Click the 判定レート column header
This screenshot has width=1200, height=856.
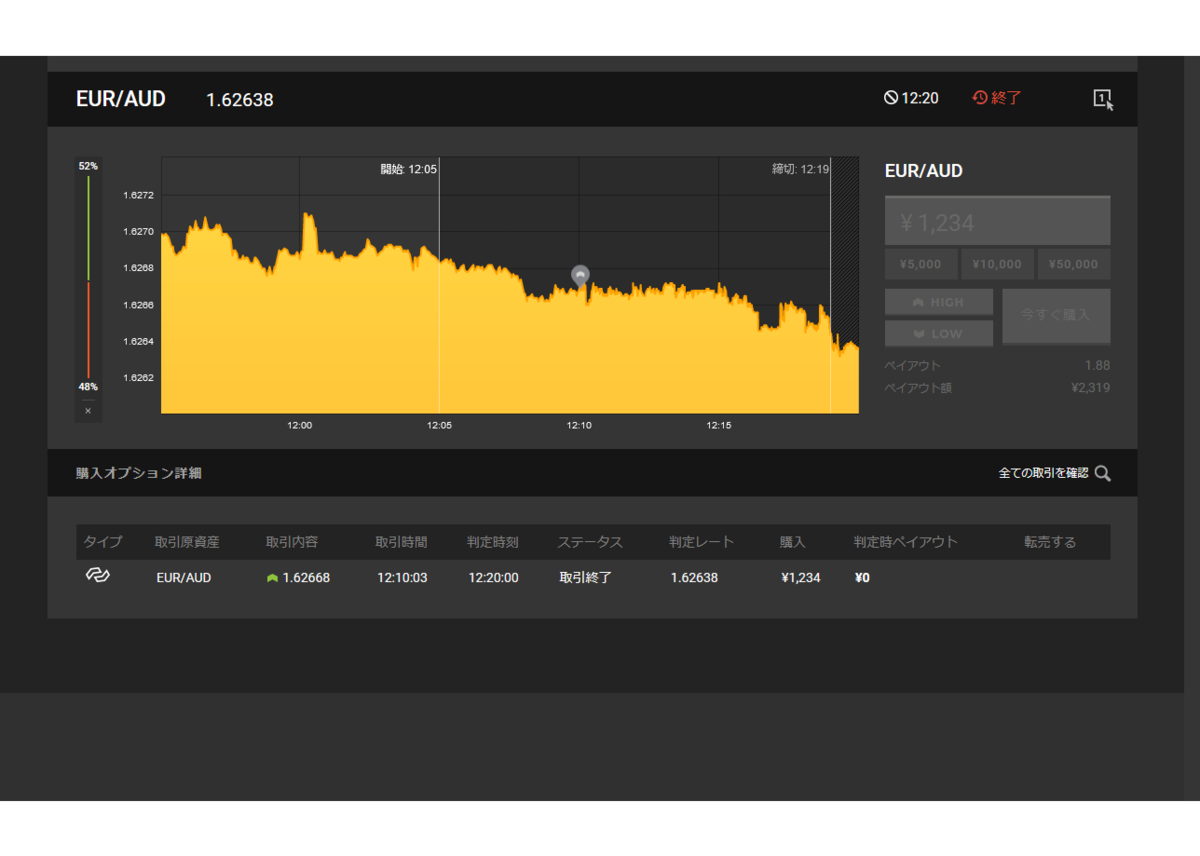point(702,542)
